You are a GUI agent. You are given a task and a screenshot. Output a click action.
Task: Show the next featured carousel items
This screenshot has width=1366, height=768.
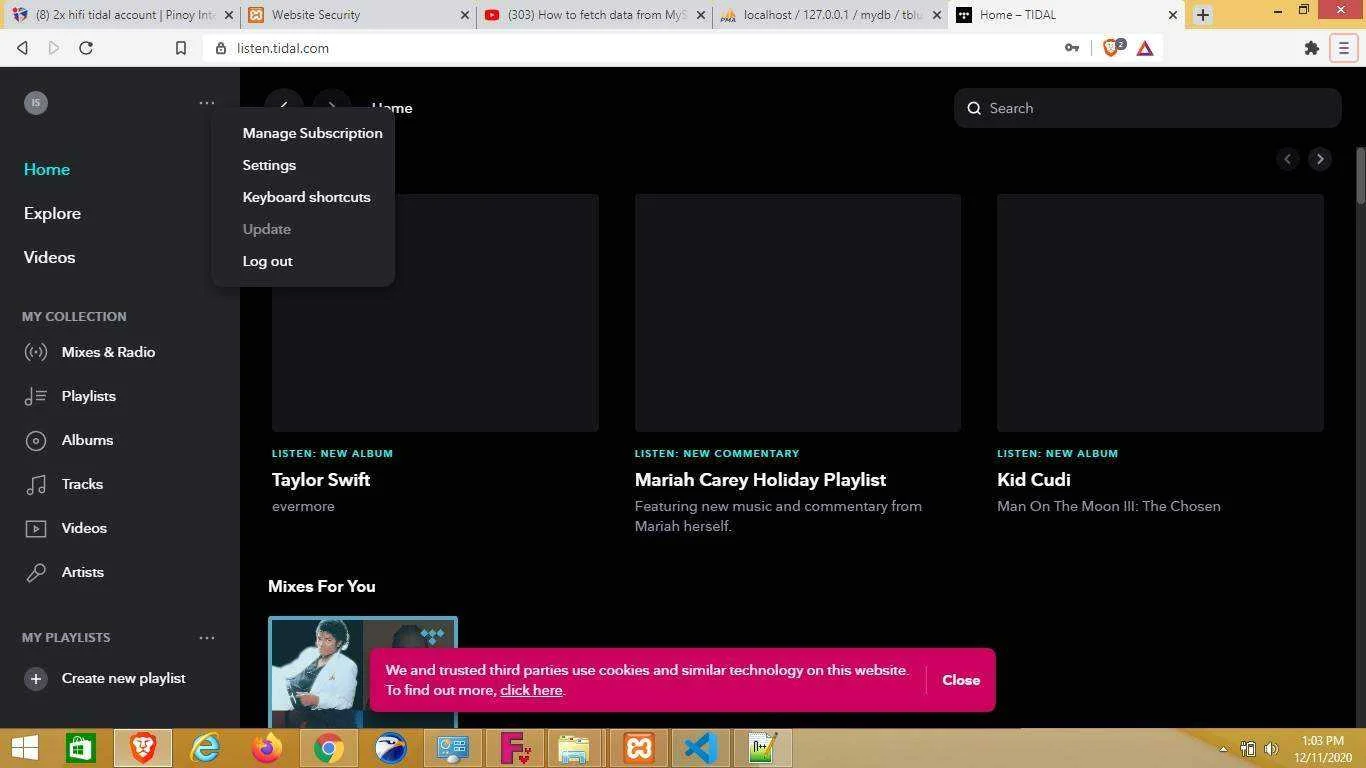[1320, 159]
